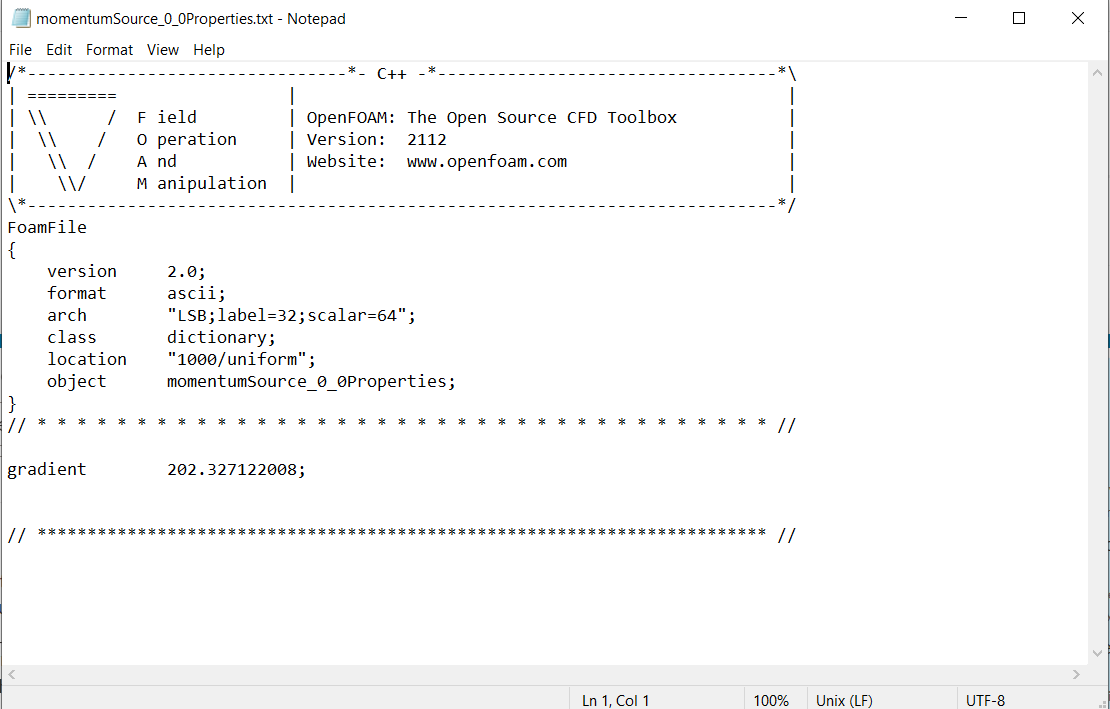
Task: Click the Unix (LF) status bar field
Action: click(845, 701)
